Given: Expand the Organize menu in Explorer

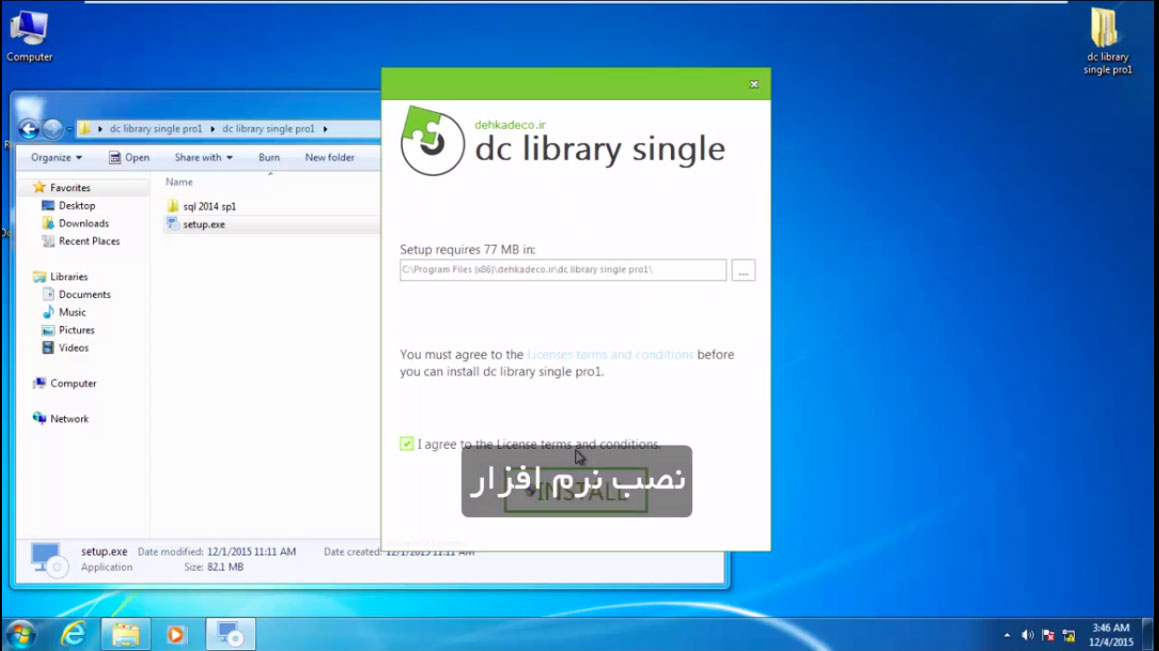Looking at the screenshot, I should pos(56,157).
